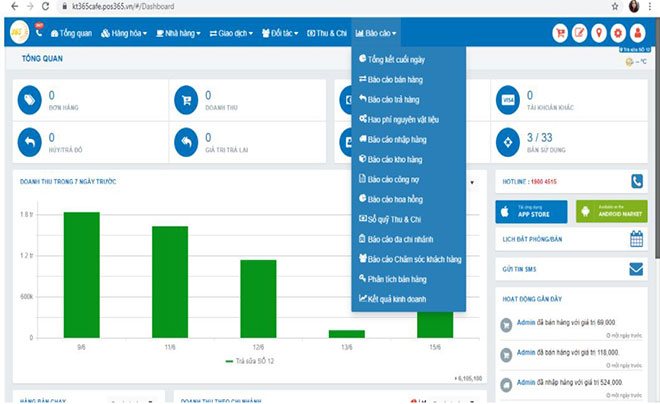Click the edit note icon in header
The height and width of the screenshot is (404, 660).
point(580,32)
